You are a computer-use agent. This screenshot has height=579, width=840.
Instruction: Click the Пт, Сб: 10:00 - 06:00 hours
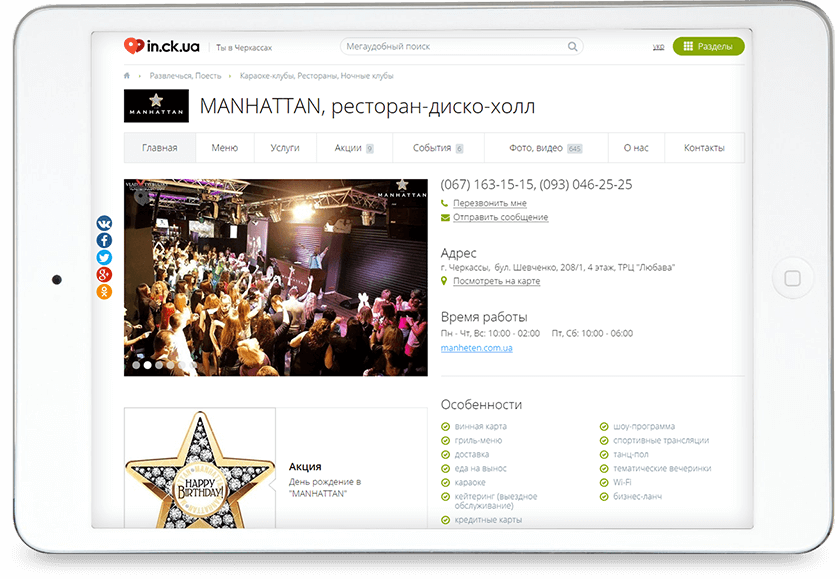pos(592,333)
